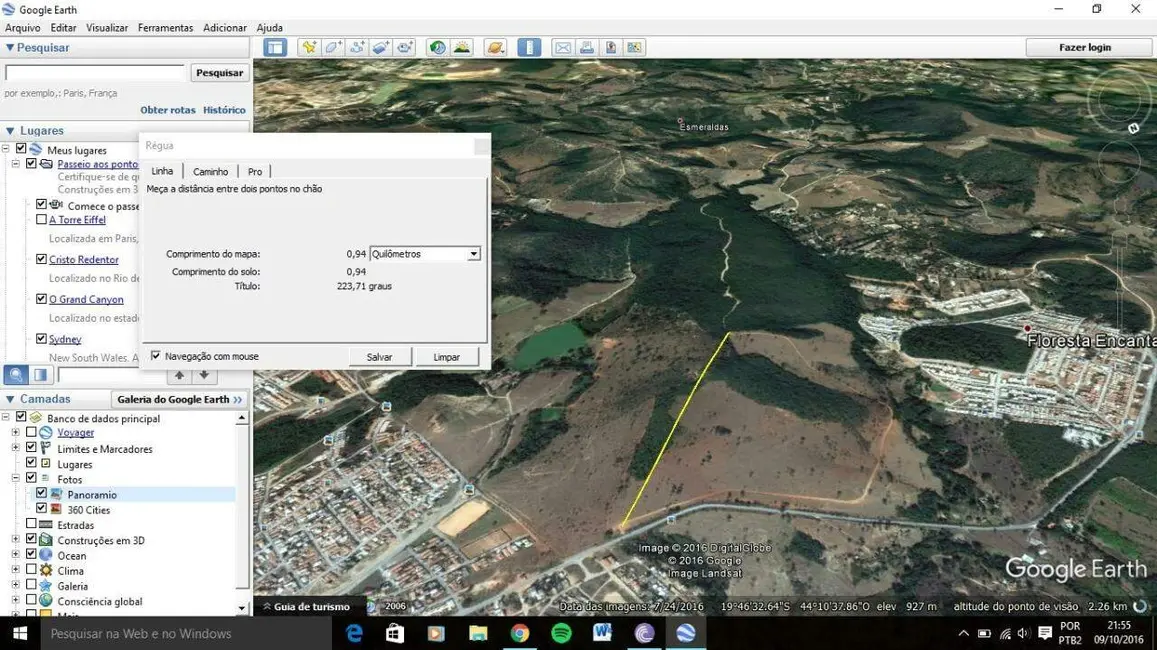
Task: Click the print icon in the toolbar
Action: point(587,47)
